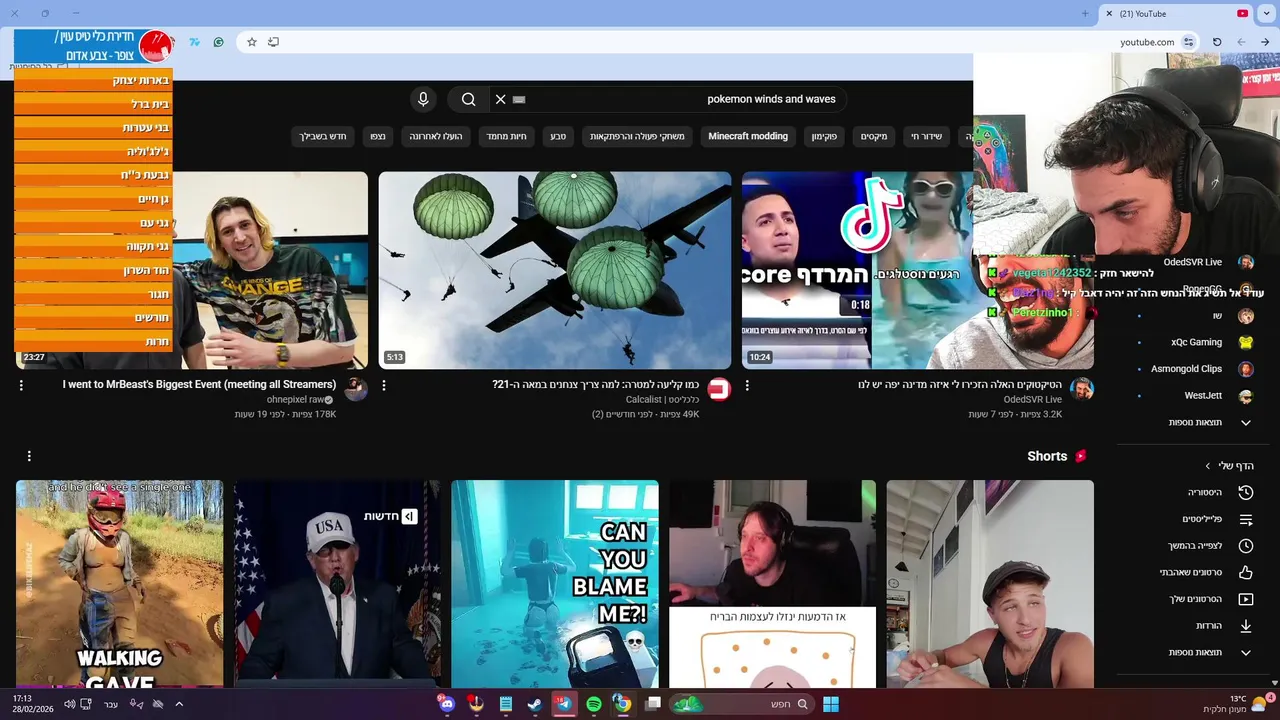The height and width of the screenshot is (720, 1280).
Task: Open the USA cap podium short
Action: coord(337,584)
